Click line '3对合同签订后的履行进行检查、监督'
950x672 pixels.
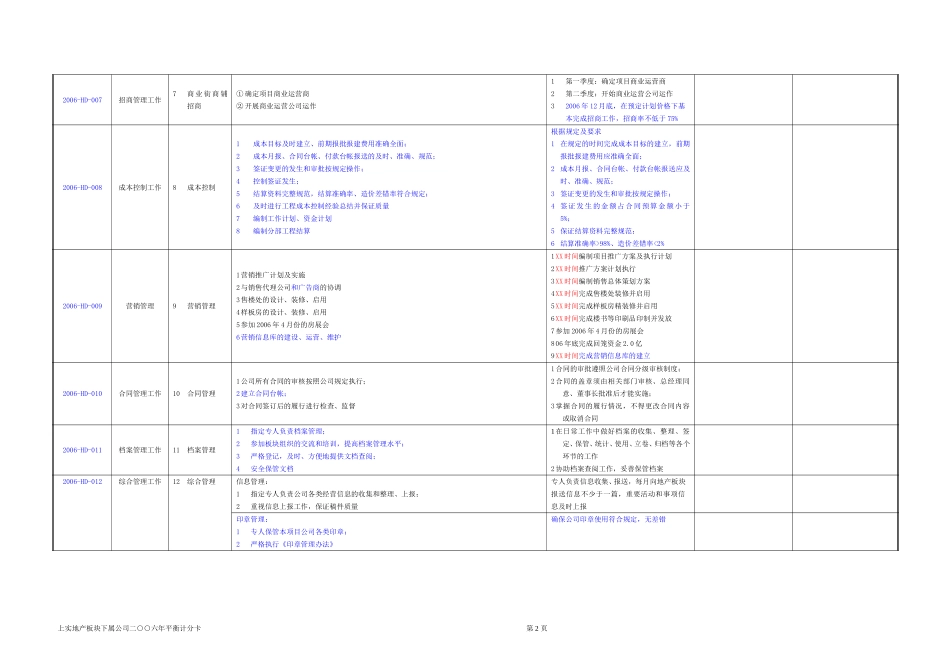296,406
